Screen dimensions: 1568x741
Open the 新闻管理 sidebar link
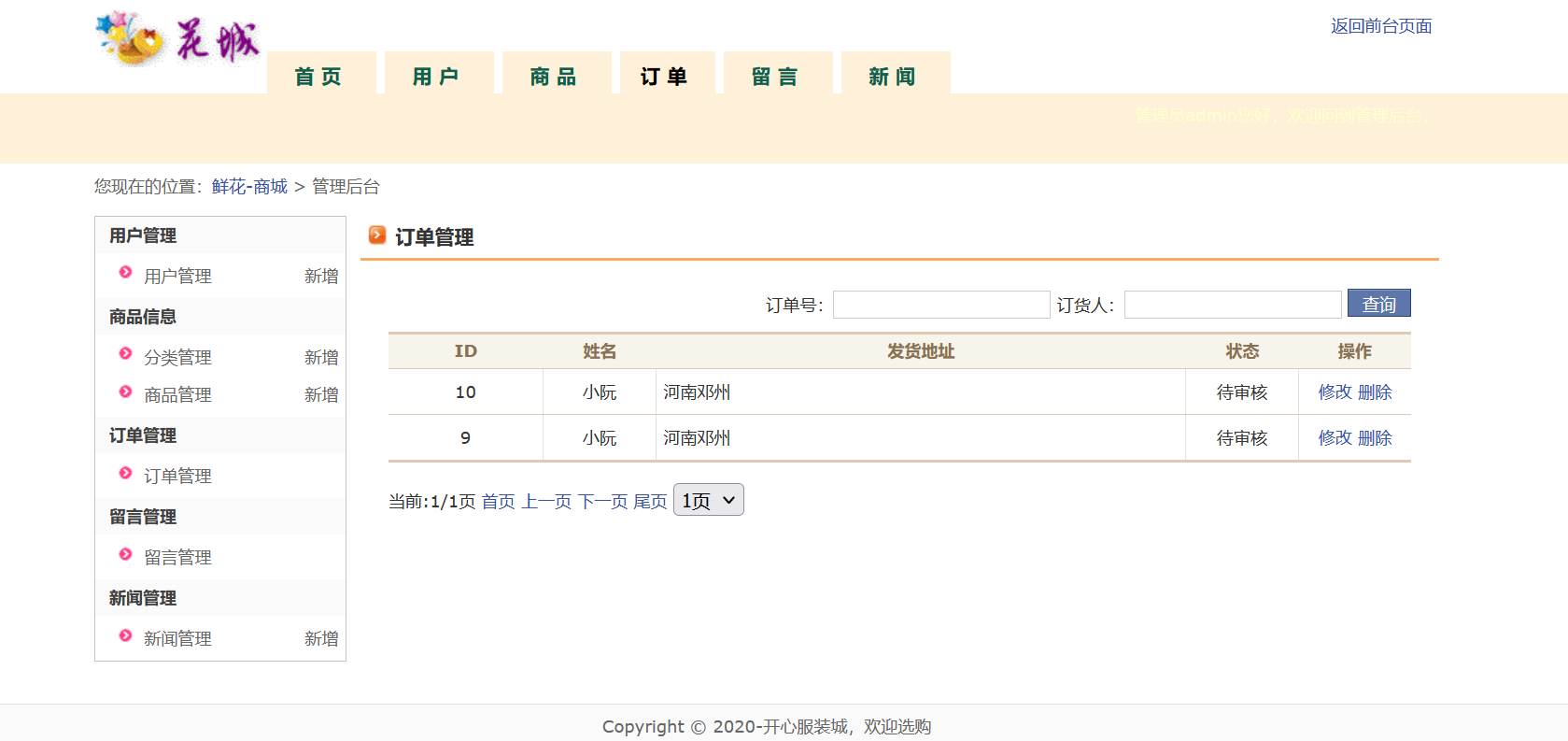[177, 638]
